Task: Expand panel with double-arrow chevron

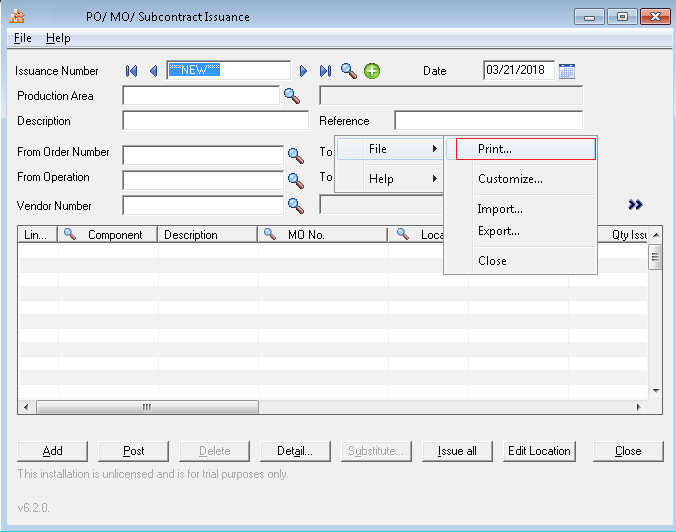Action: (x=635, y=205)
